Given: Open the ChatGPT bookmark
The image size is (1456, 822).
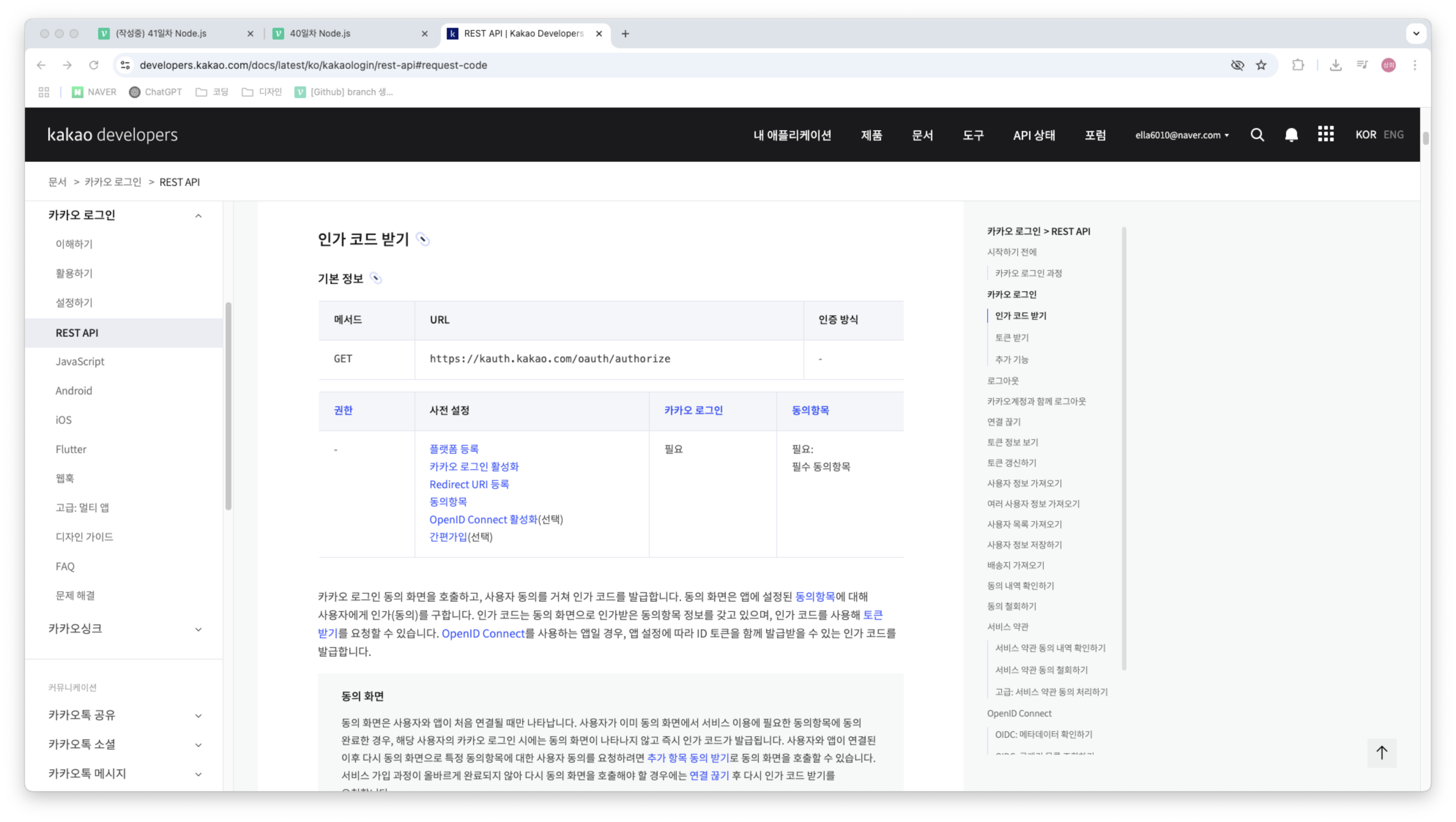Looking at the screenshot, I should point(155,92).
